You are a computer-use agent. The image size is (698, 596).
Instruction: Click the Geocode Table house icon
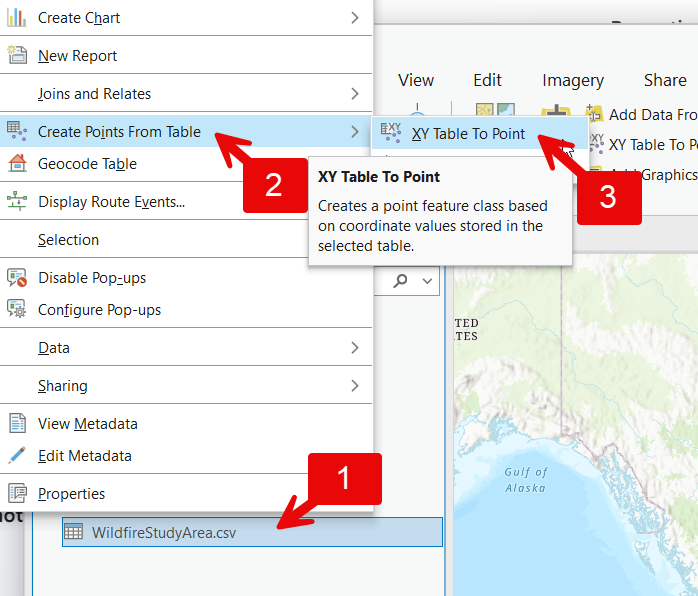[17, 164]
